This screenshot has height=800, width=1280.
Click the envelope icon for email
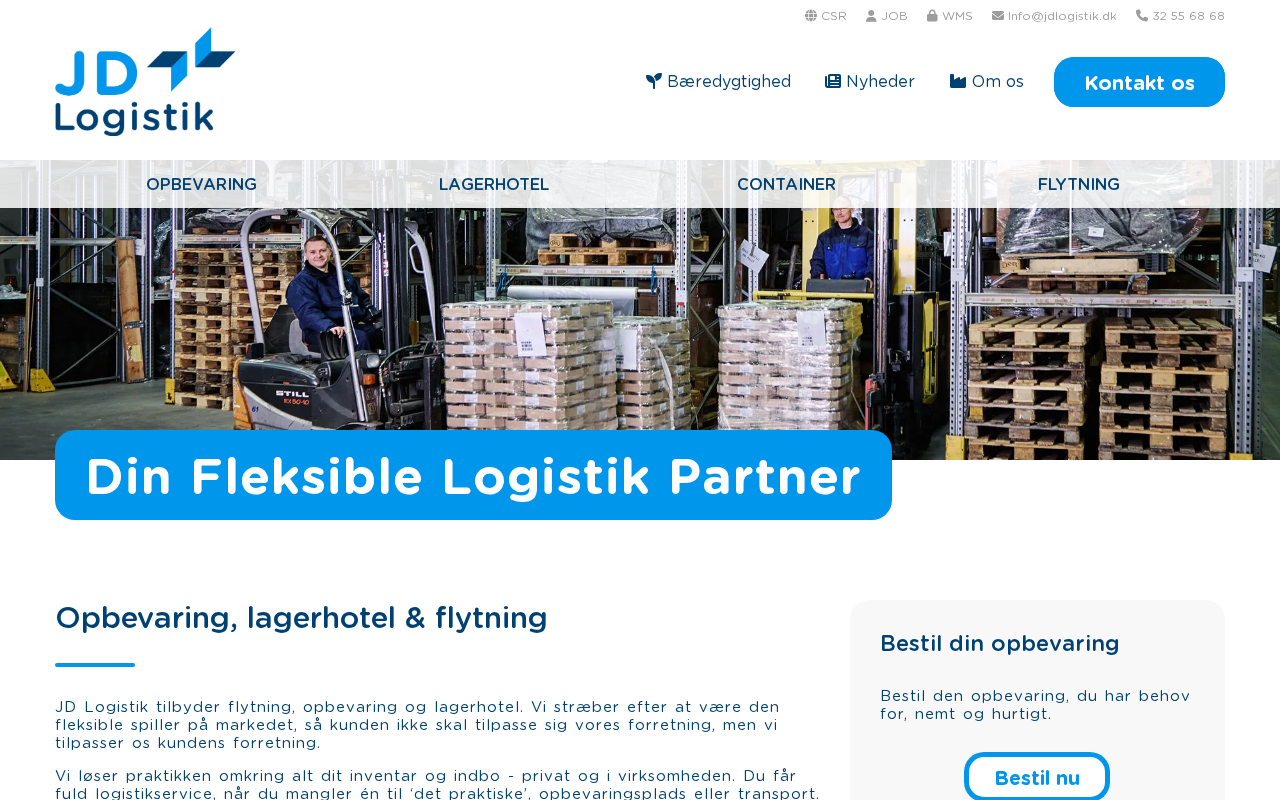998,16
